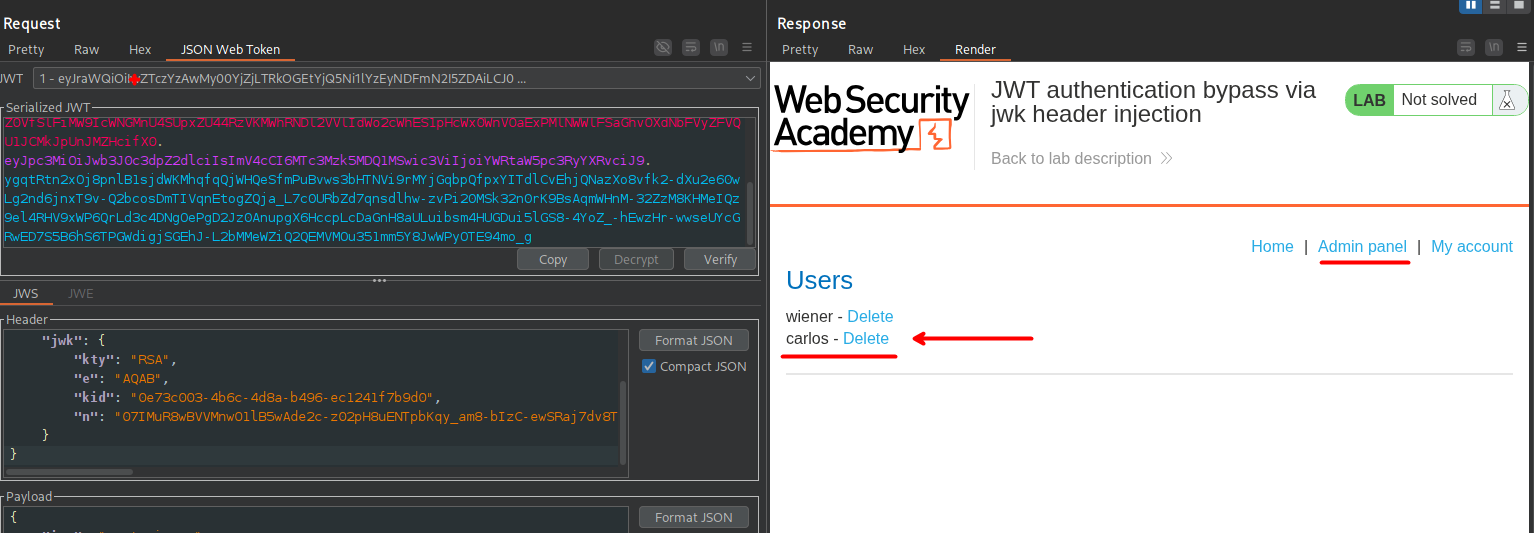Image resolution: width=1534 pixels, height=533 pixels.
Task: Open the Request panel hamburger menu
Action: click(x=747, y=47)
